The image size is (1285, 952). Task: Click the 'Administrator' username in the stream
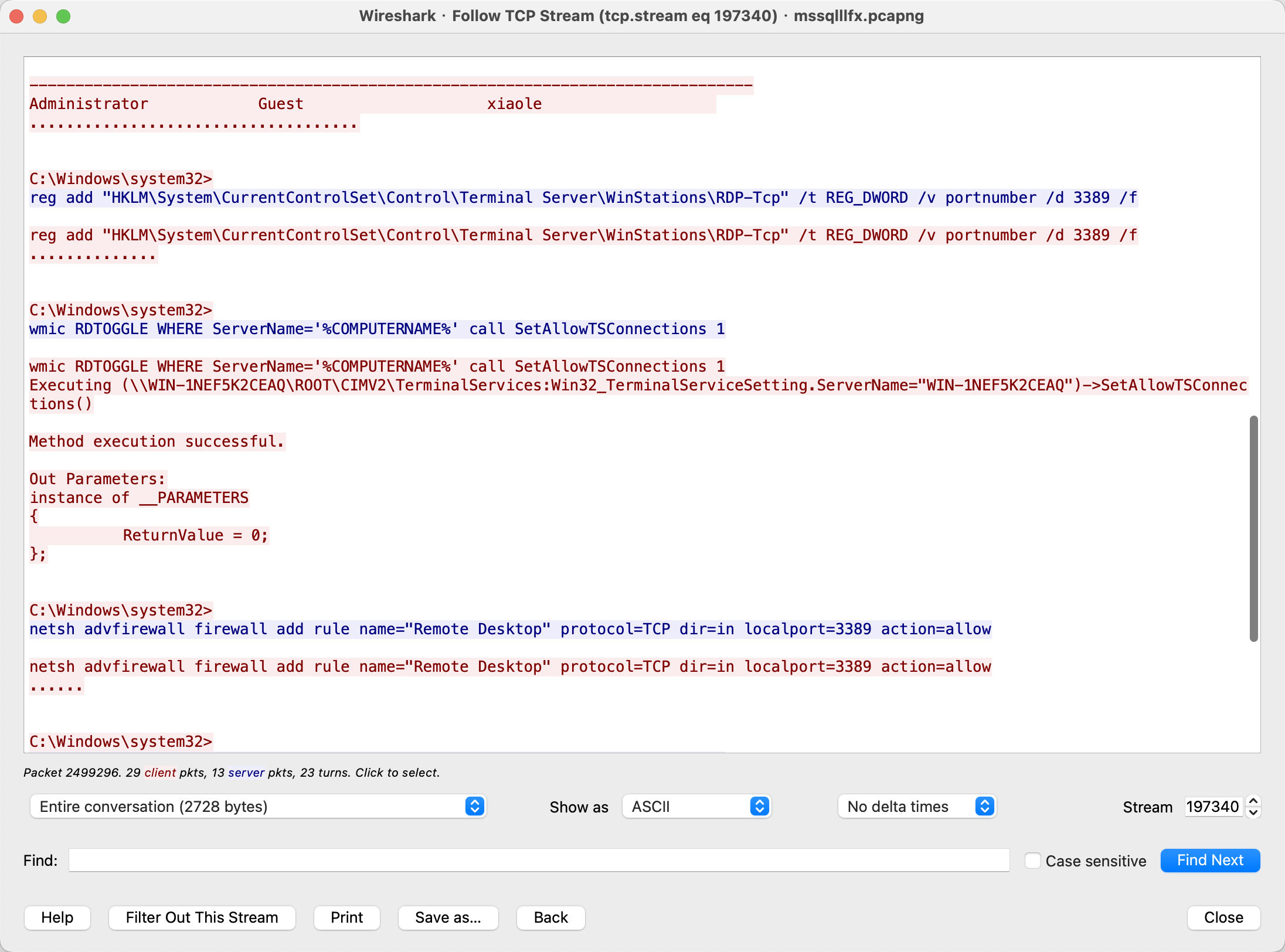point(89,104)
